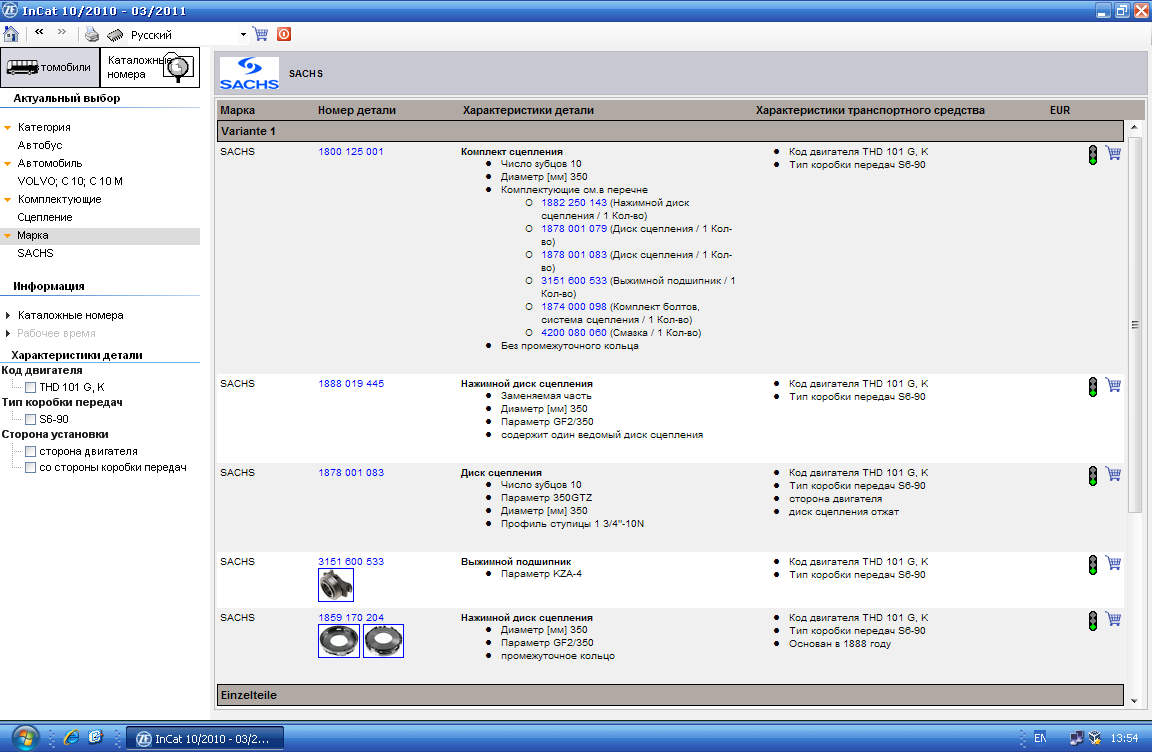Add part 1800 125 001 to cart
Screen dimensions: 1152x752
(1114, 153)
